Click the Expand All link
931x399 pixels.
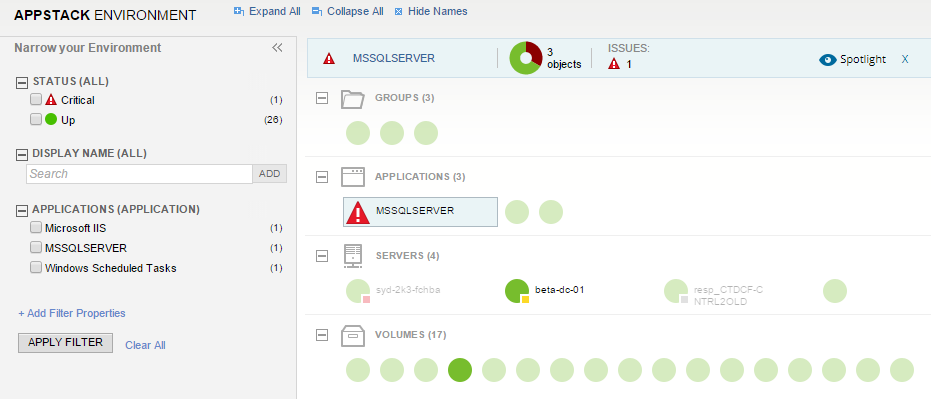click(267, 11)
